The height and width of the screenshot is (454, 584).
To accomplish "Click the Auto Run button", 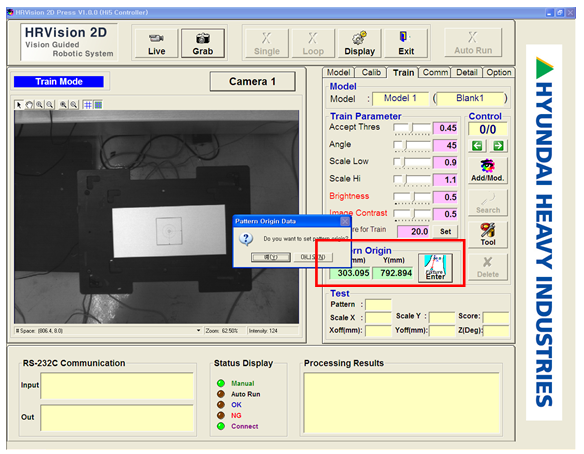I will [x=473, y=43].
